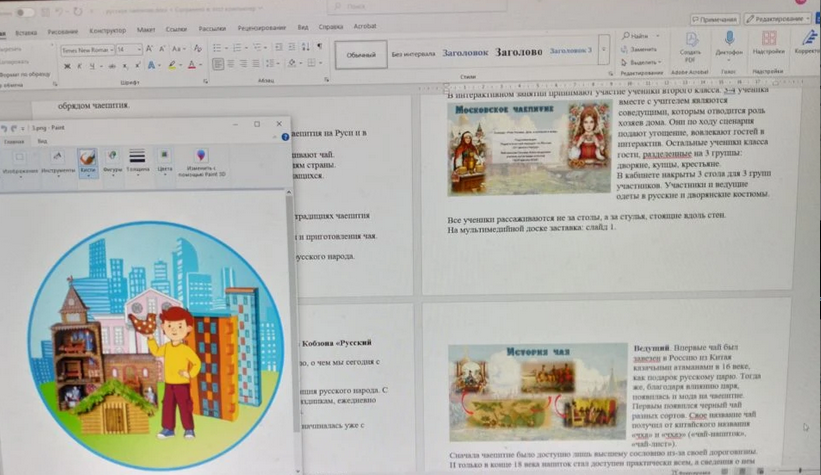Toggle underline formatting
This screenshot has height=475, width=821.
pyautogui.click(x=94, y=66)
